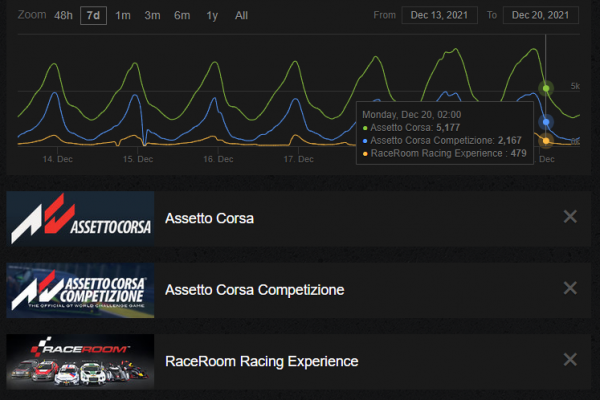The image size is (600, 400).
Task: Click the green Assetto Corsa data point
Action: pos(546,88)
